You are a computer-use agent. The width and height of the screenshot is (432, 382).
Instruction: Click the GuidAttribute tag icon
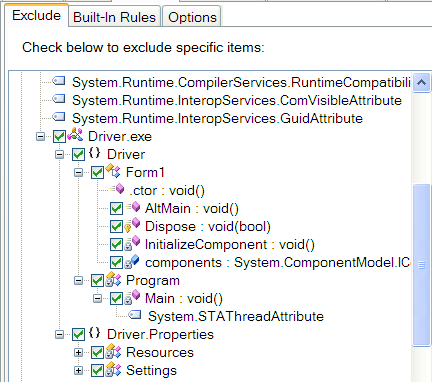tap(59, 117)
